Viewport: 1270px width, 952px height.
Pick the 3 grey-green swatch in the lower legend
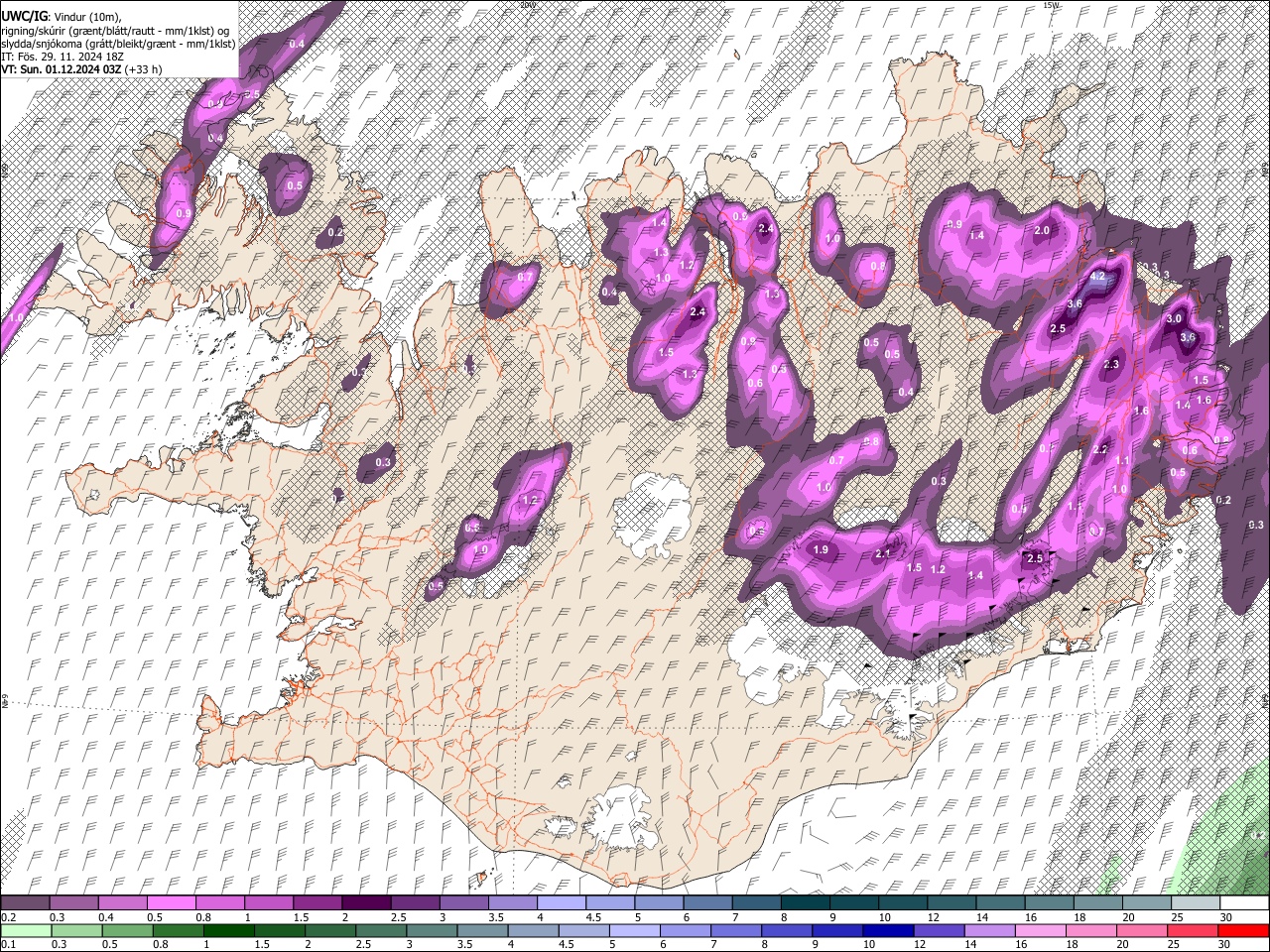pyautogui.click(x=432, y=930)
